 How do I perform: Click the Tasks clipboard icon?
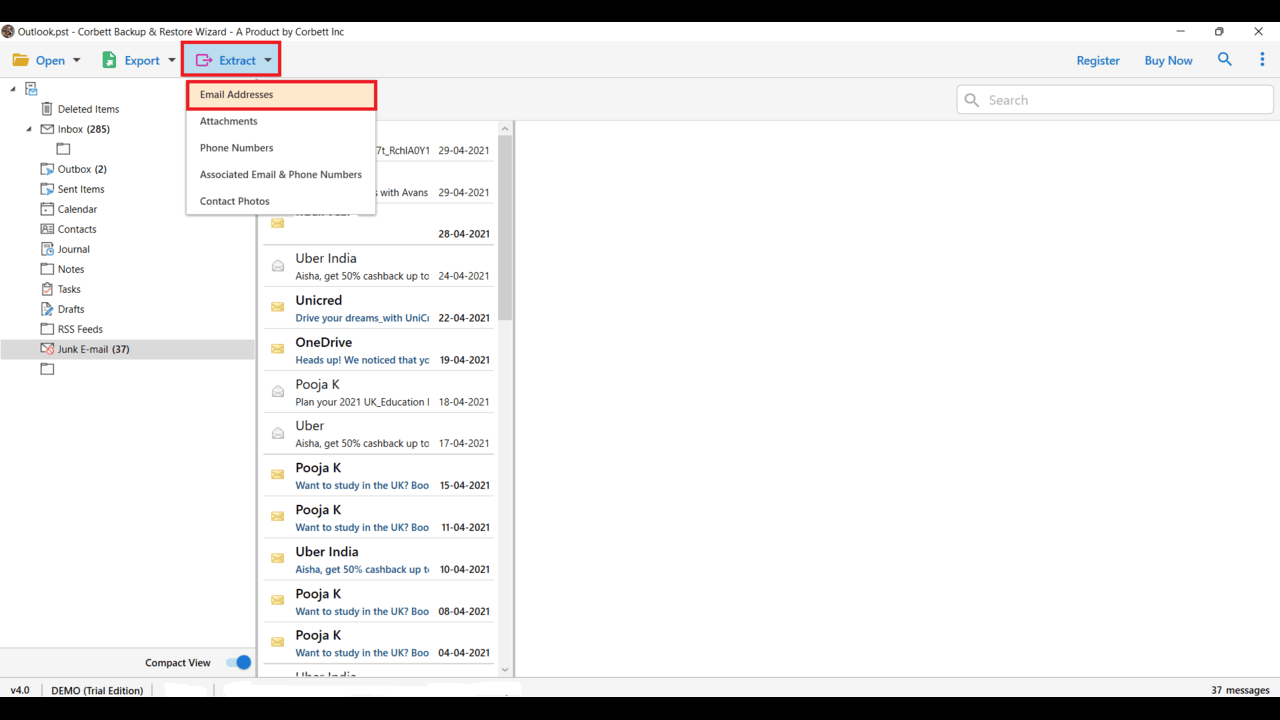[47, 289]
